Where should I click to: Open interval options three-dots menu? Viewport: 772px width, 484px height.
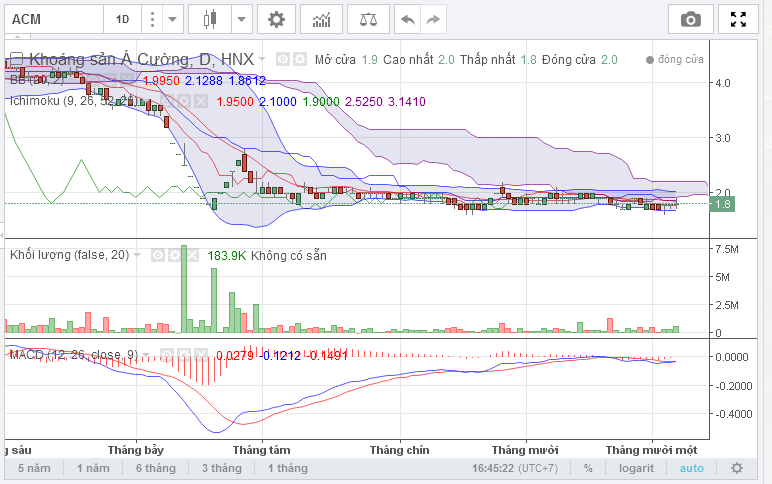pyautogui.click(x=152, y=20)
